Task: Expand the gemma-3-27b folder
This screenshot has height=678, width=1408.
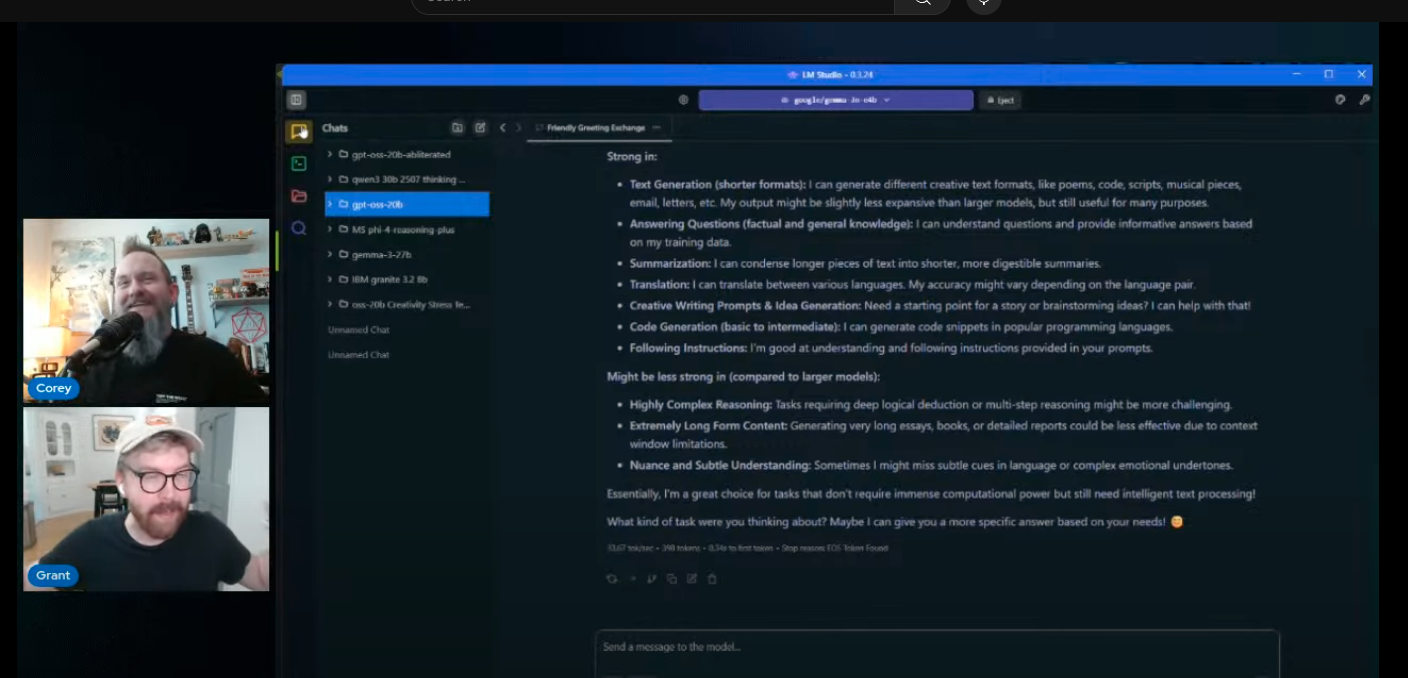Action: pyautogui.click(x=330, y=254)
